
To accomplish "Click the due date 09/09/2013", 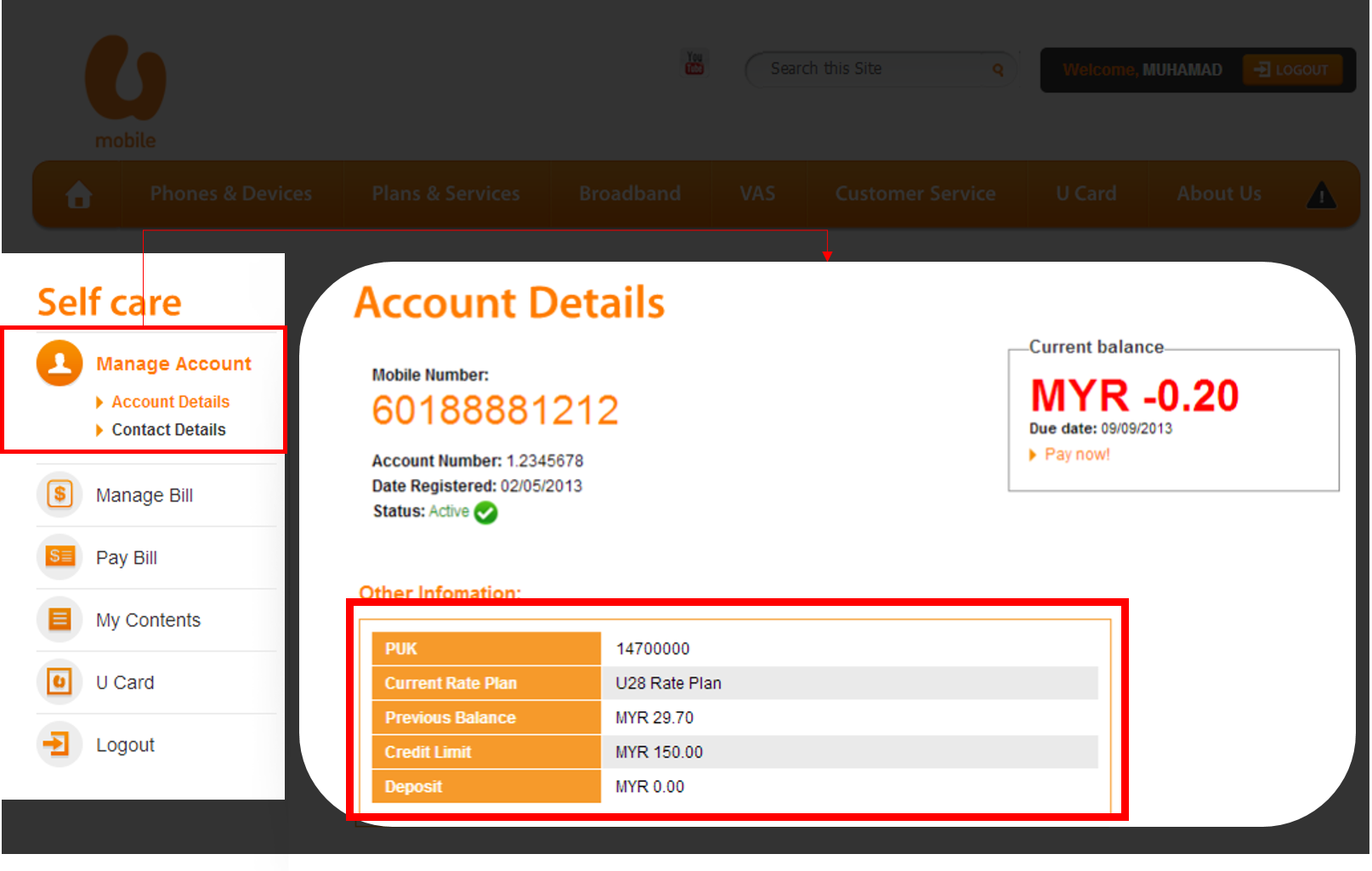I will pos(1137,428).
